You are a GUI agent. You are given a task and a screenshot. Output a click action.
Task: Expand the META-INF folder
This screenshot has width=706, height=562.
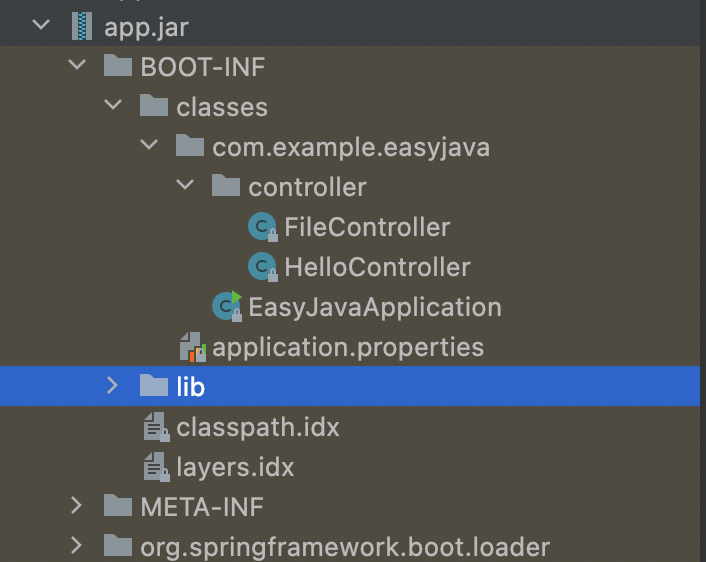pos(77,506)
